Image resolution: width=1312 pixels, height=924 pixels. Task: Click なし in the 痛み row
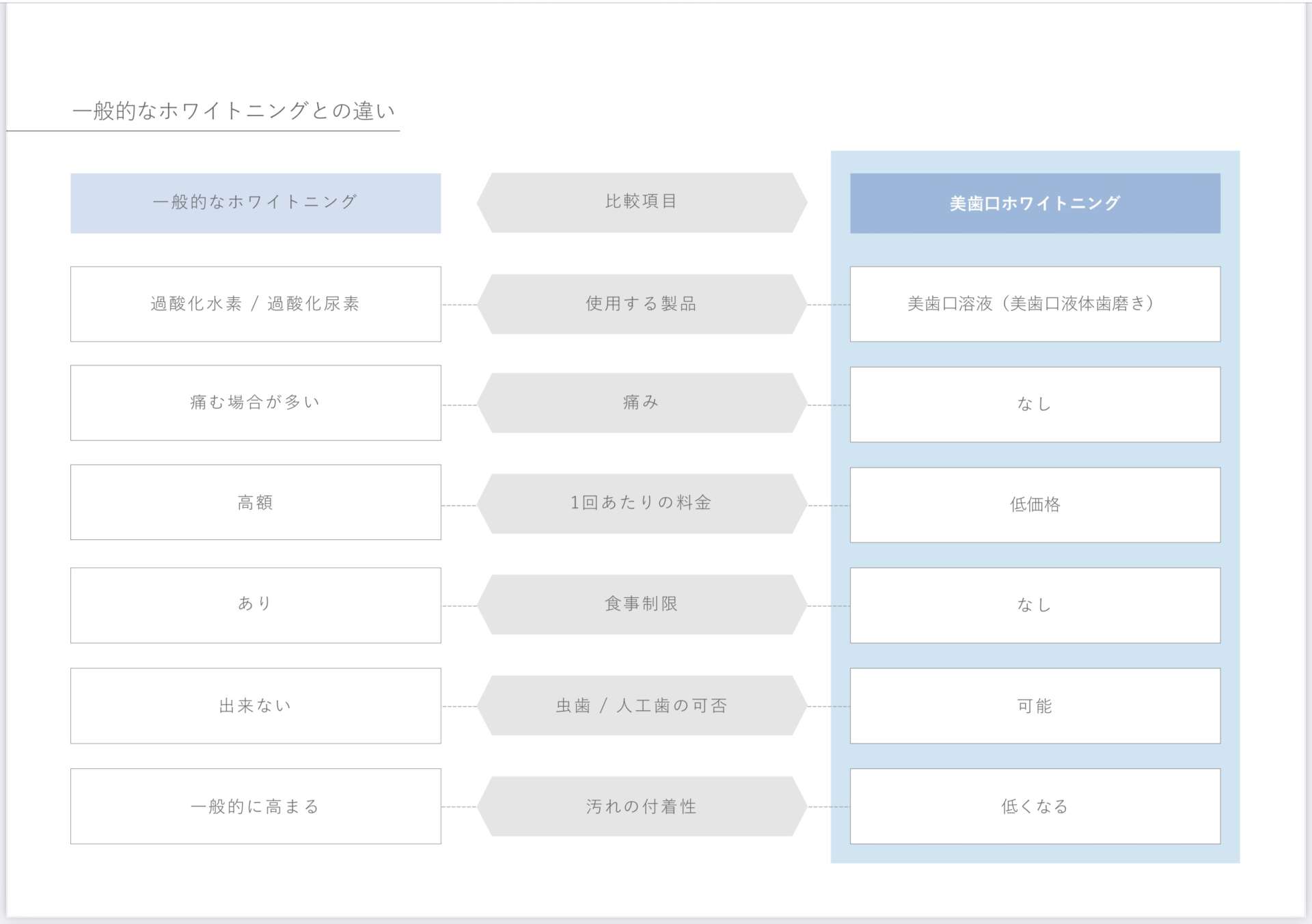coord(1035,405)
